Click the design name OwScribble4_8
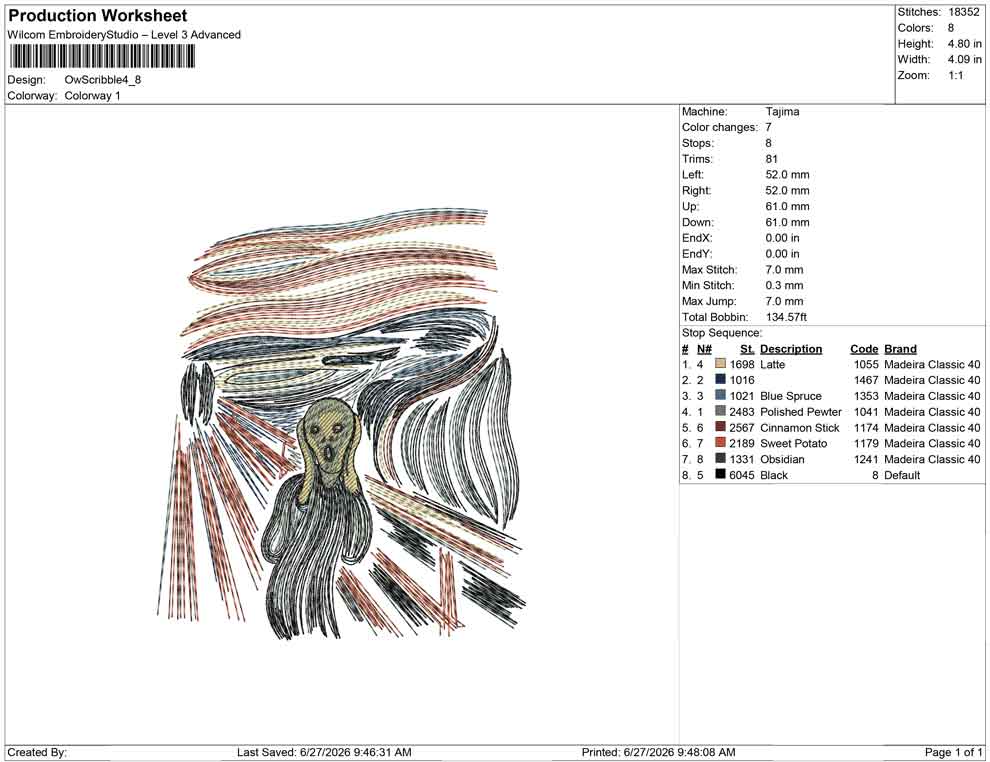990x762 pixels. pos(103,80)
